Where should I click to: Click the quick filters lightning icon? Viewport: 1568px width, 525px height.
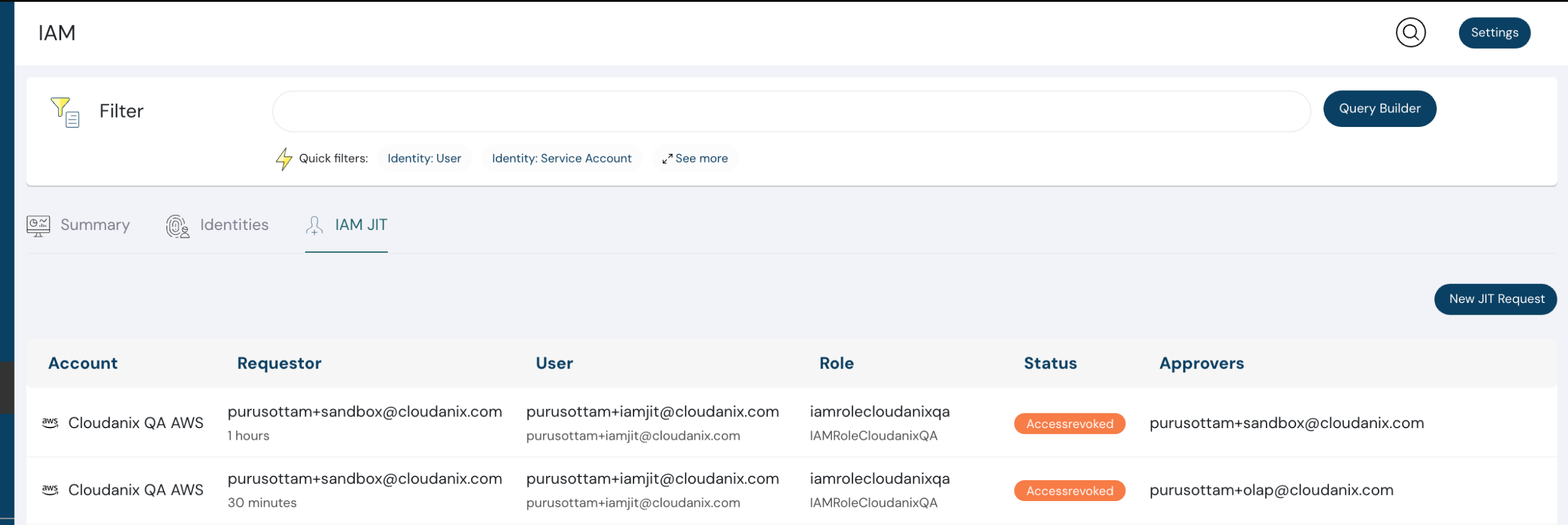click(283, 159)
